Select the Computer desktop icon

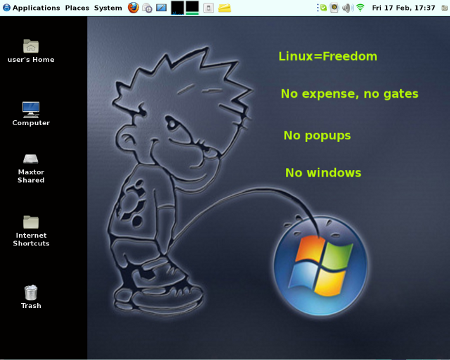click(x=31, y=114)
